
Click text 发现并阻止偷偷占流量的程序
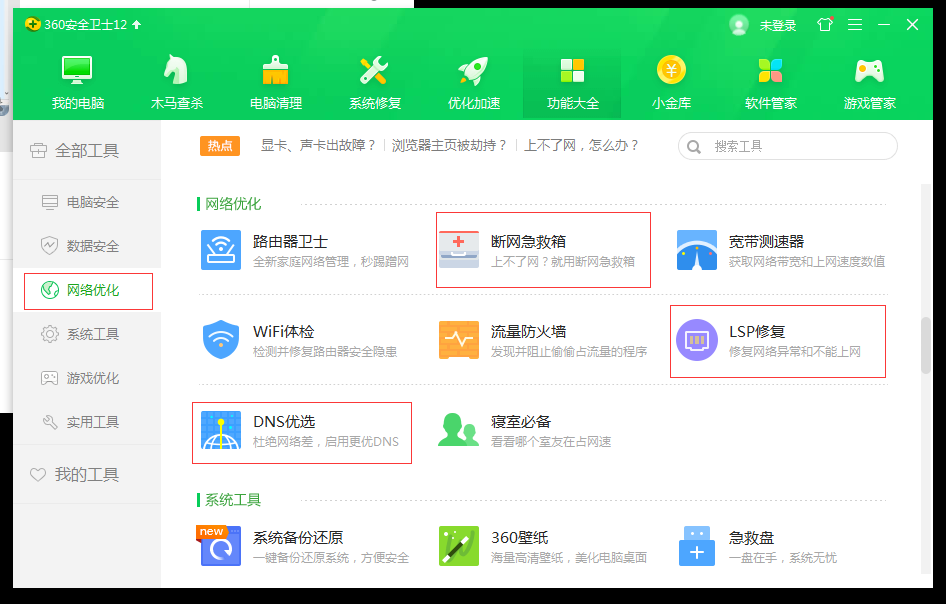pyautogui.click(x=568, y=352)
